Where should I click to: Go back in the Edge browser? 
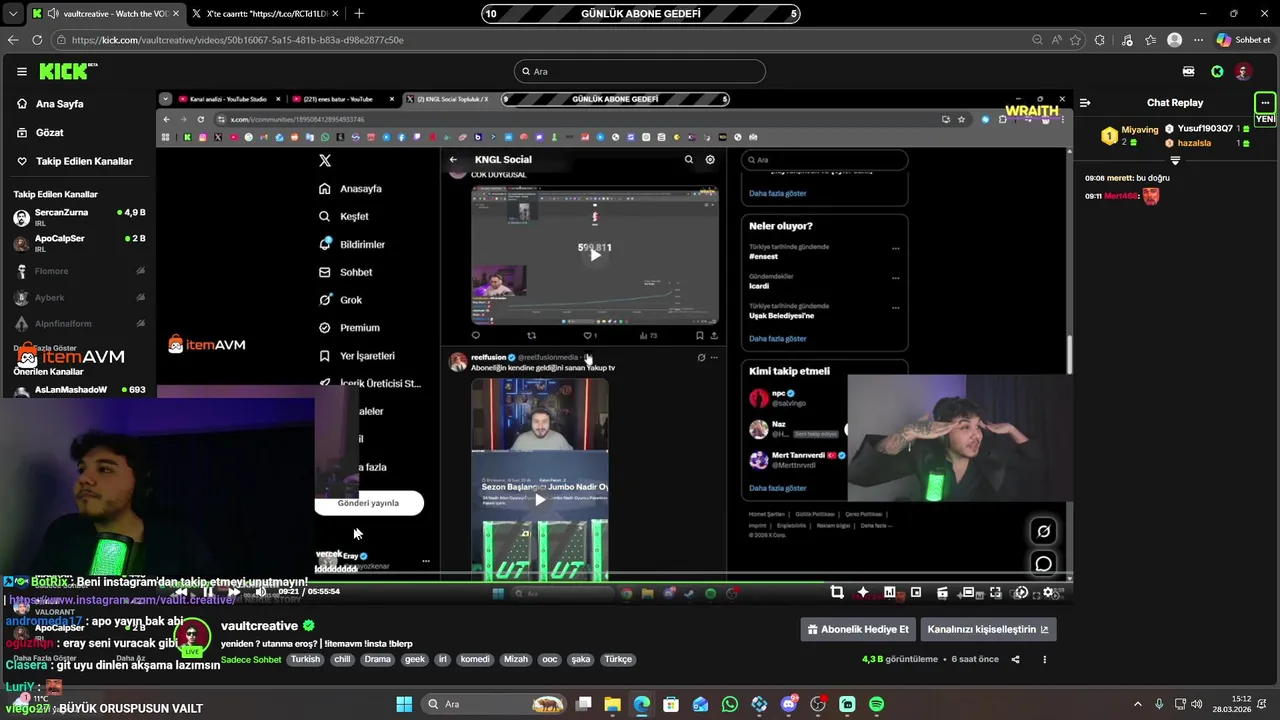pos(12,40)
